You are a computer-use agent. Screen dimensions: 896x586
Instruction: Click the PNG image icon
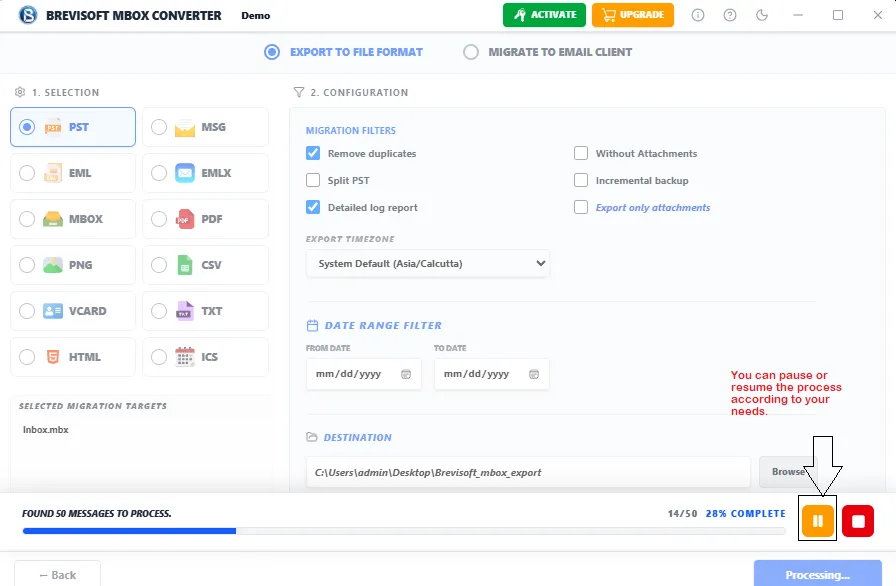pyautogui.click(x=53, y=265)
